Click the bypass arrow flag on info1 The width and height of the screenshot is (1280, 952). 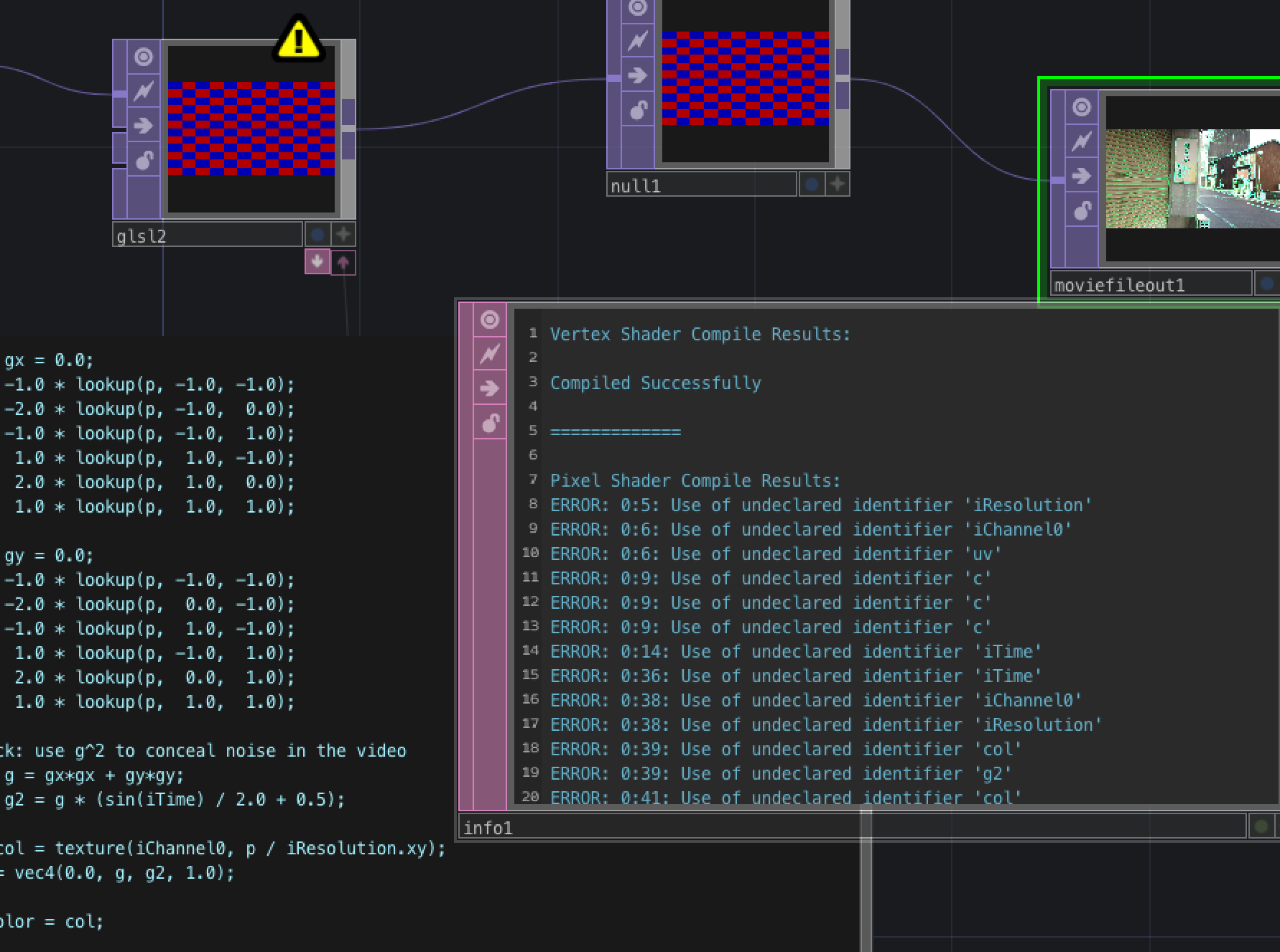click(490, 388)
